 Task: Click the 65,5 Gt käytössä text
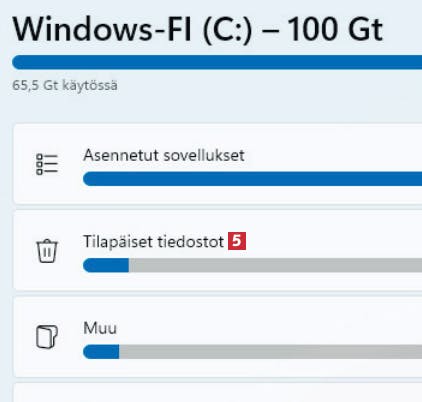(65, 85)
